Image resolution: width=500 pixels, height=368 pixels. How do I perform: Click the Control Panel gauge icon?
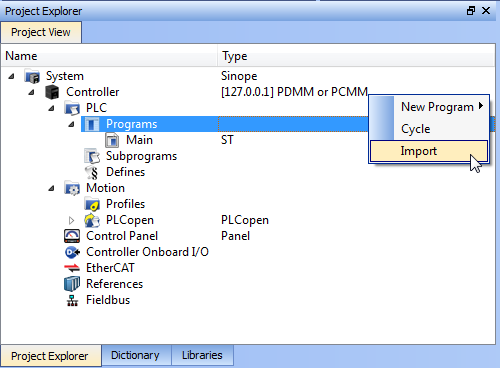[72, 236]
